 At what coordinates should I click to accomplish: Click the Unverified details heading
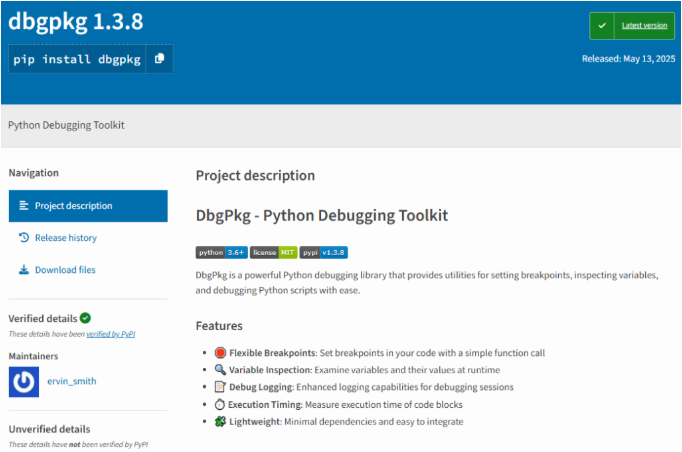pyautogui.click(x=50, y=429)
